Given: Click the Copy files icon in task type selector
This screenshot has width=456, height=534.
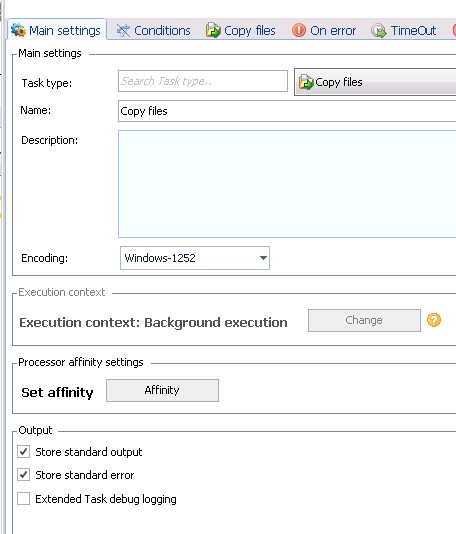Looking at the screenshot, I should [x=305, y=82].
